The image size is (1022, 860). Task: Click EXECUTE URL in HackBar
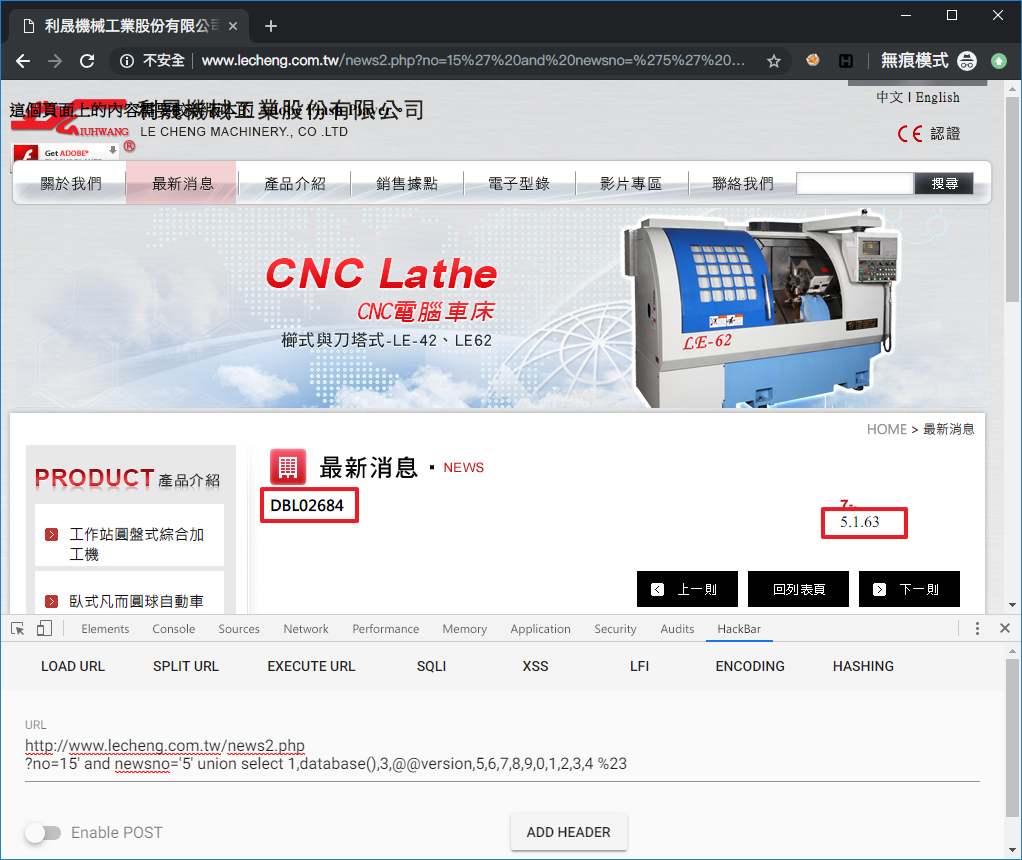pos(311,666)
